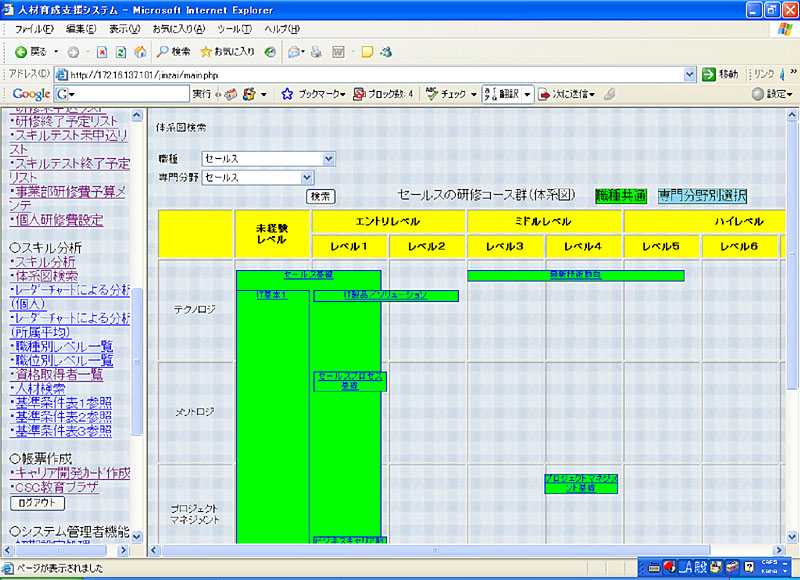Image resolution: width=800 pixels, height=580 pixels.
Task: Toggle the 般 conversion mode in the language bar
Action: (x=701, y=567)
